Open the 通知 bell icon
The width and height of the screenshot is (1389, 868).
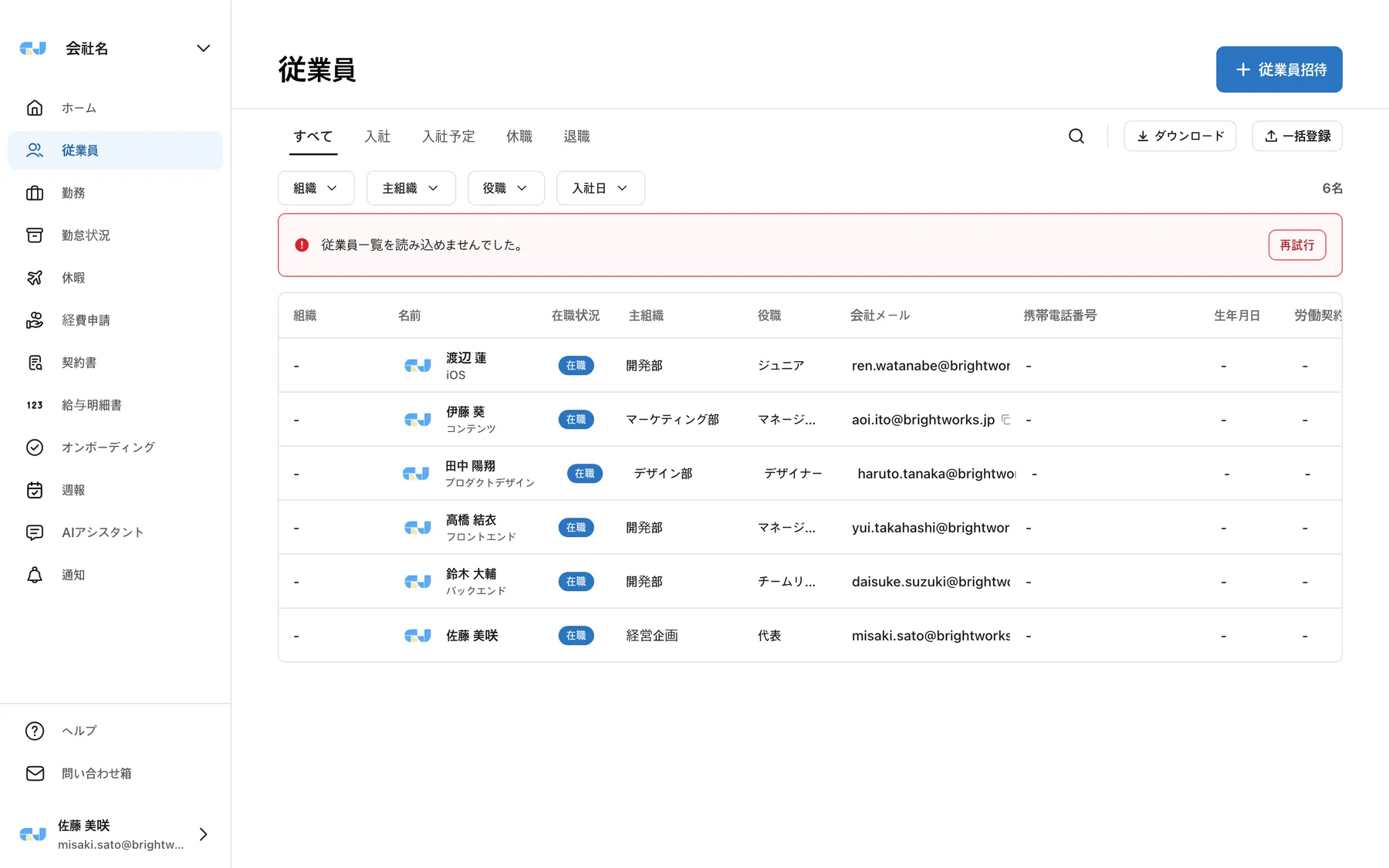click(35, 575)
